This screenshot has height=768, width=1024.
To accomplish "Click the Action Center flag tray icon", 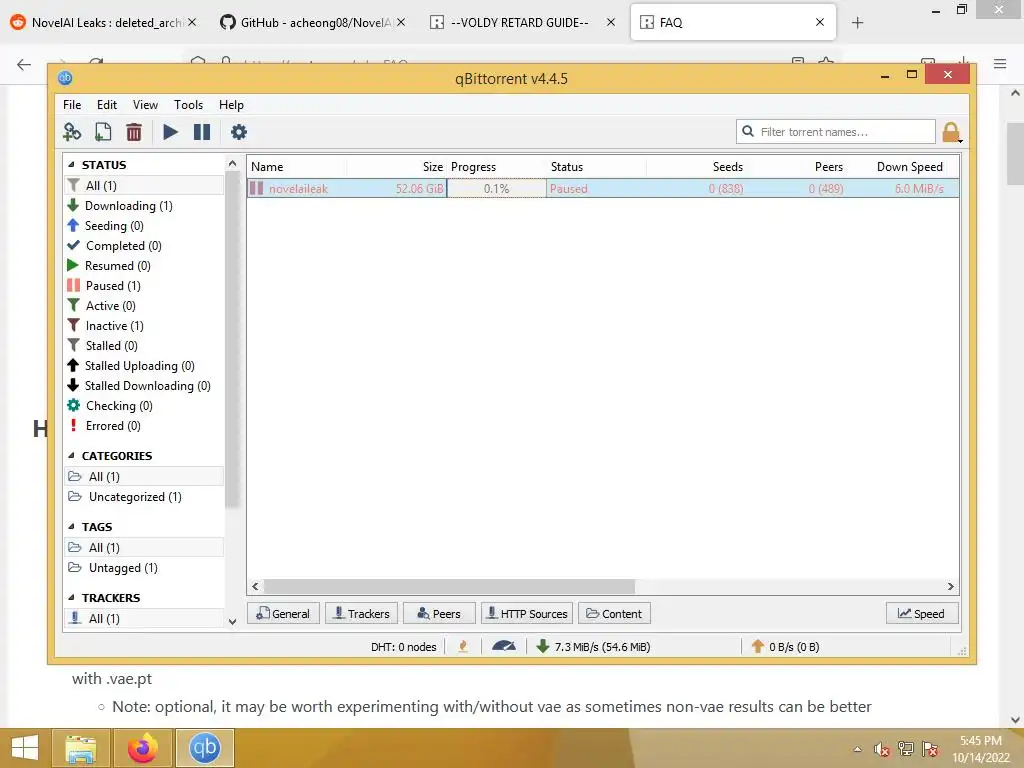I will pos(930,749).
